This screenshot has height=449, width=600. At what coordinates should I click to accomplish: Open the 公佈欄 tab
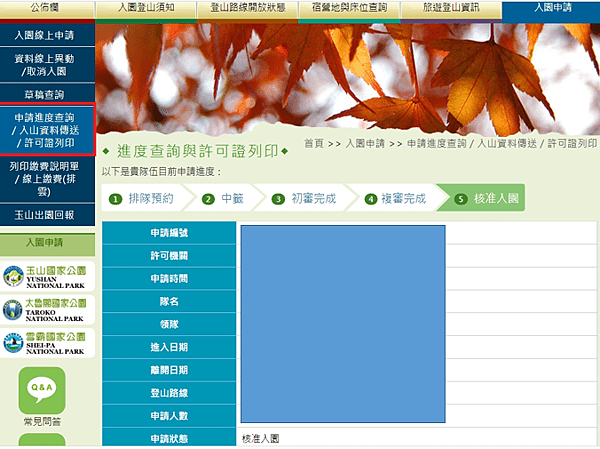pos(47,9)
